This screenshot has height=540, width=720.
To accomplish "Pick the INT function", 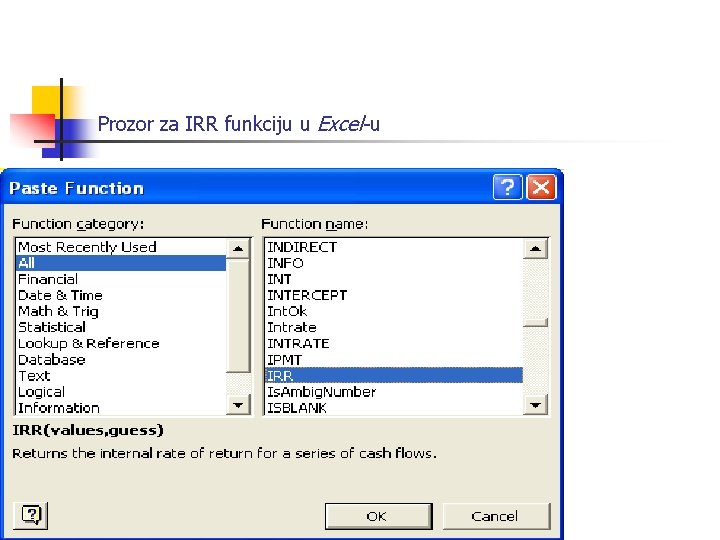I will point(394,279).
